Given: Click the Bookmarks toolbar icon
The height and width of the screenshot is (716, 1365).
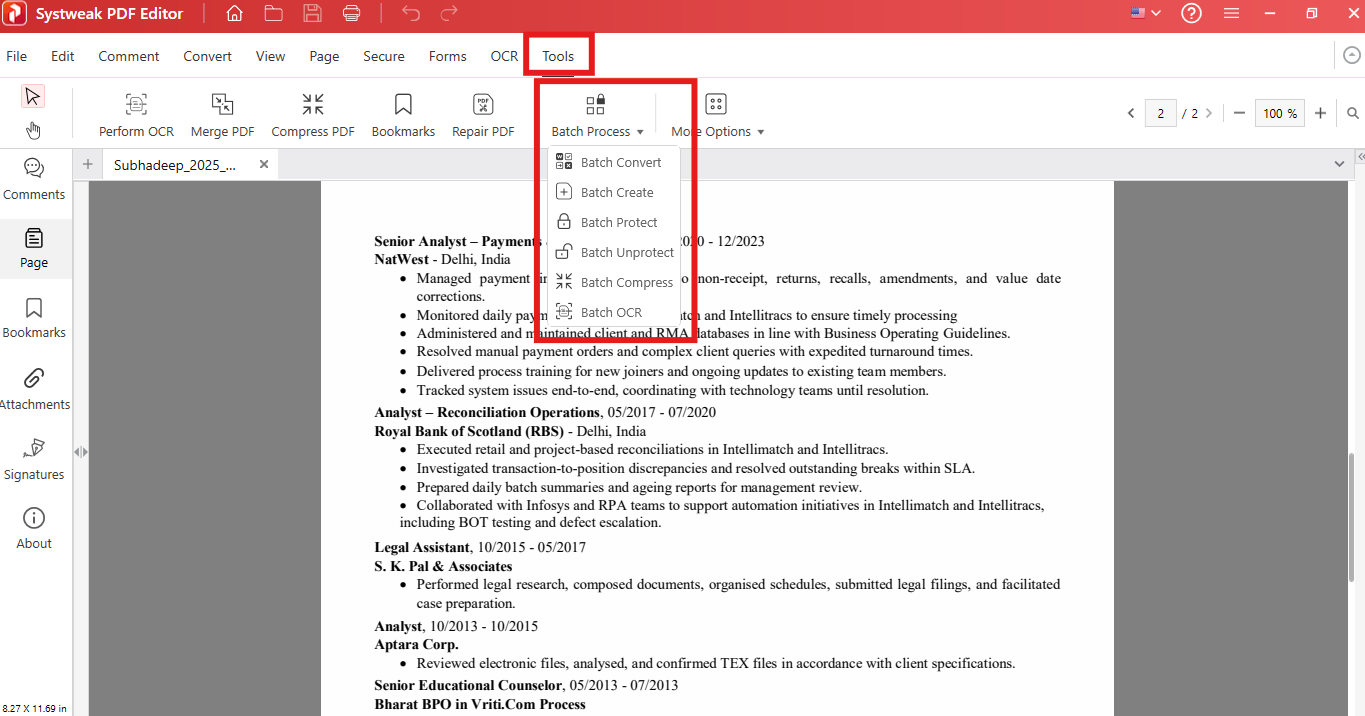Looking at the screenshot, I should coord(403,115).
